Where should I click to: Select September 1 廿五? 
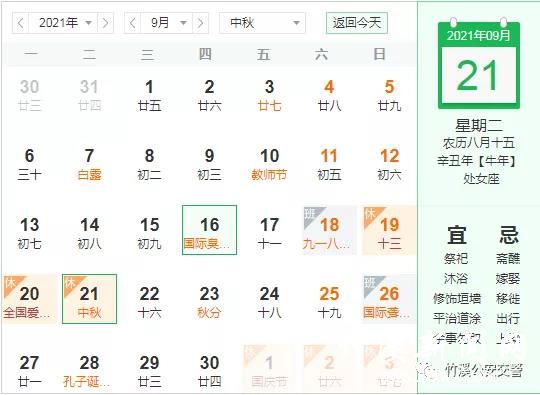click(149, 95)
